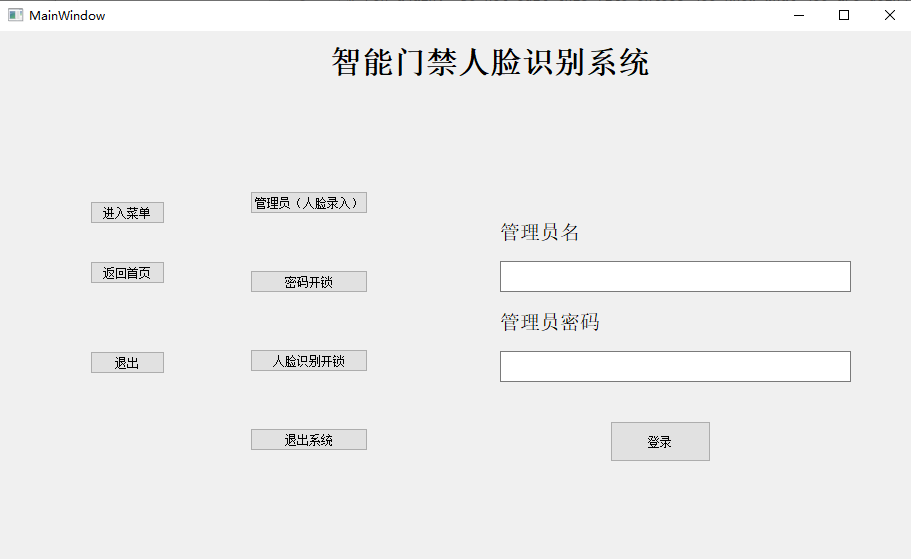Close the MainWindow window
Viewport: 911px width, 559px height.
tap(889, 15)
